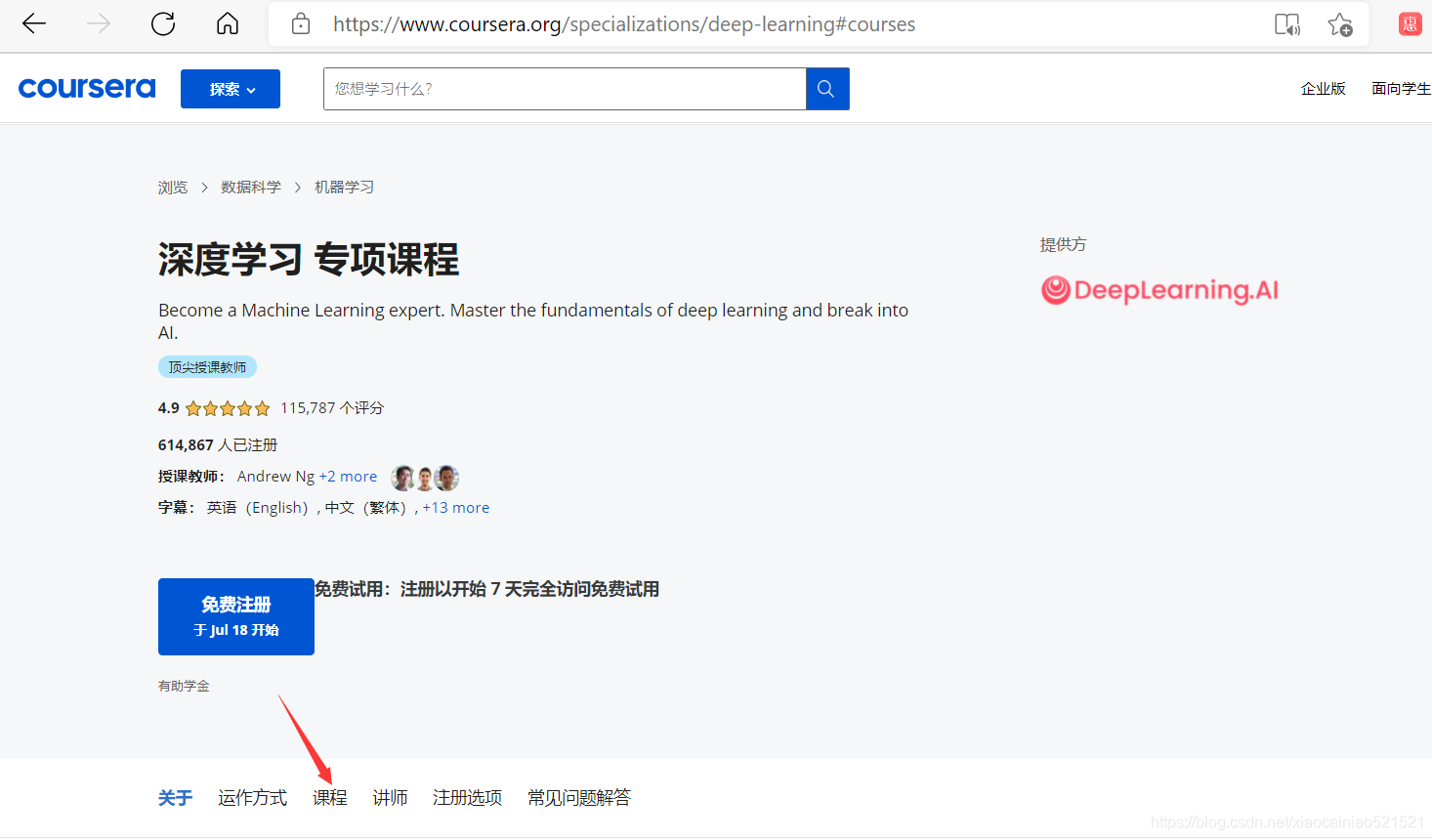
Task: Select the 讲师 tab
Action: (390, 798)
